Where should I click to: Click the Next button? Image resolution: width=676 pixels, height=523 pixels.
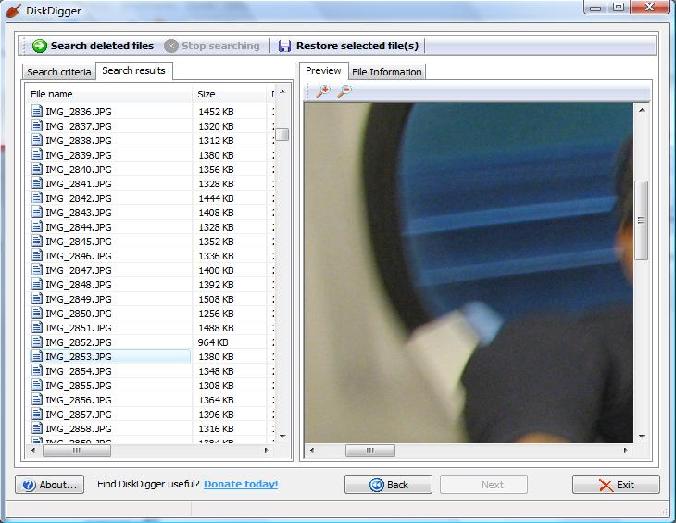pos(484,485)
